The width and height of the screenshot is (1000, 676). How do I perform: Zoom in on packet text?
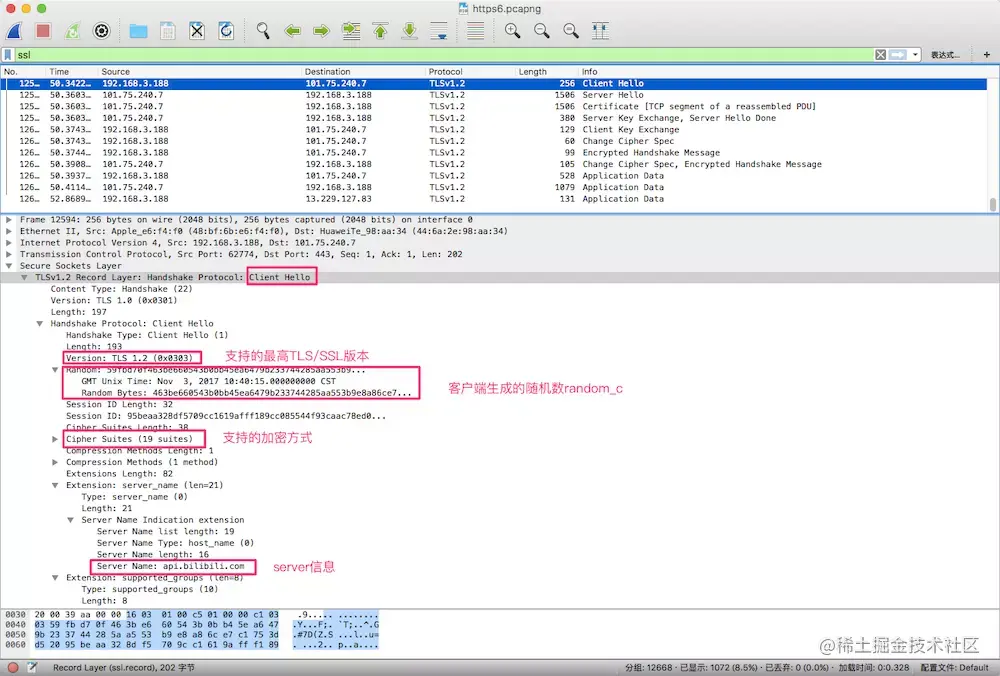512,31
